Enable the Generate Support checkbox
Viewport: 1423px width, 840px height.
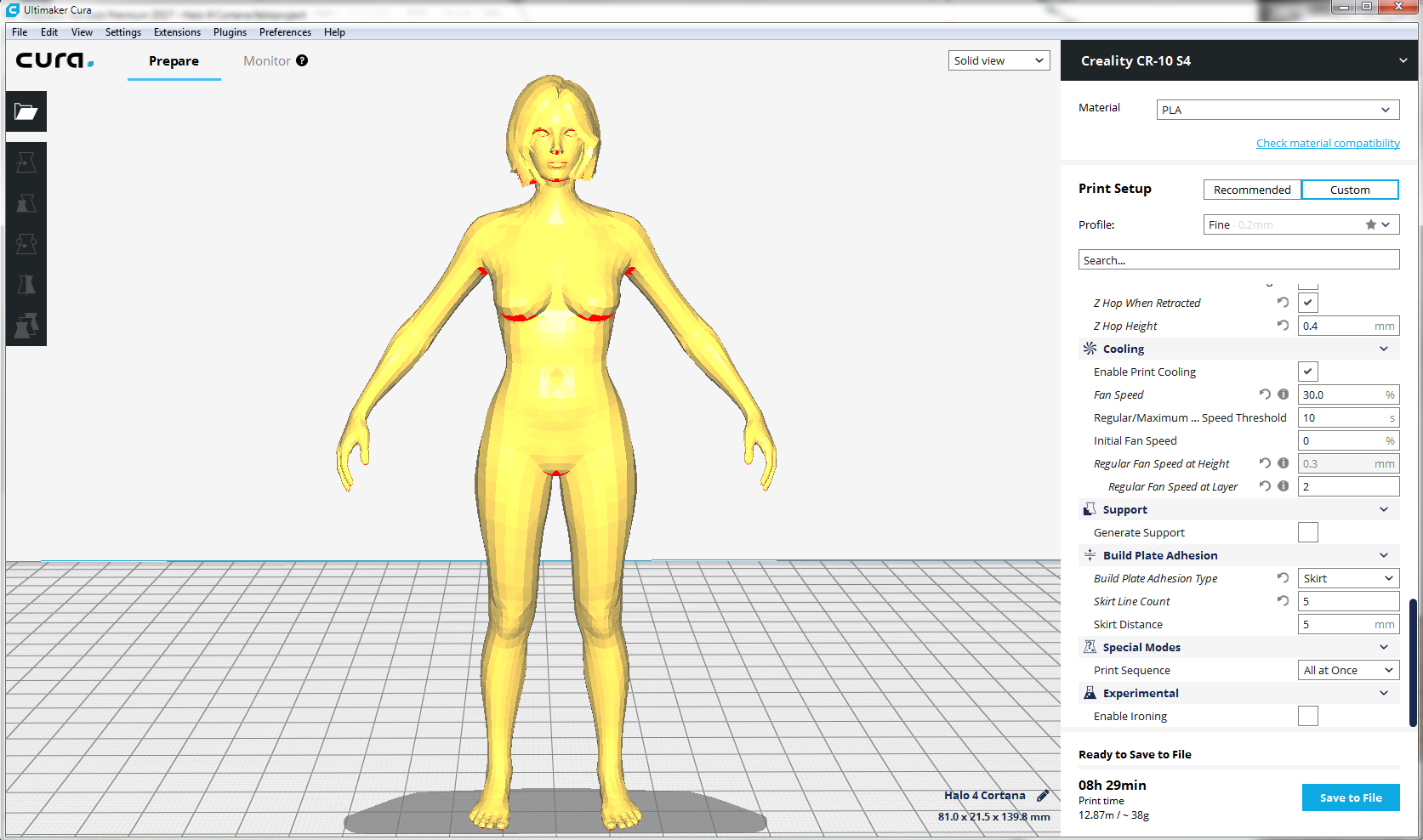click(x=1308, y=532)
